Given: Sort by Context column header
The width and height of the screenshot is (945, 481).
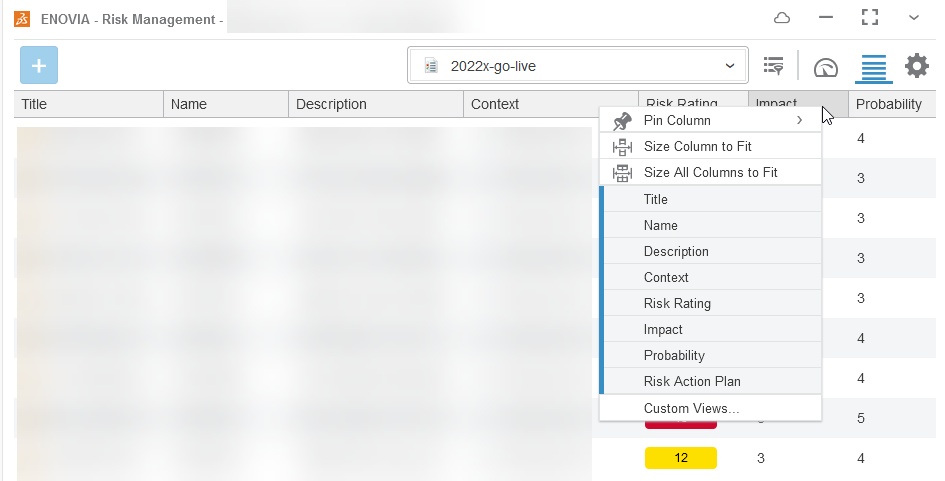Looking at the screenshot, I should (551, 104).
